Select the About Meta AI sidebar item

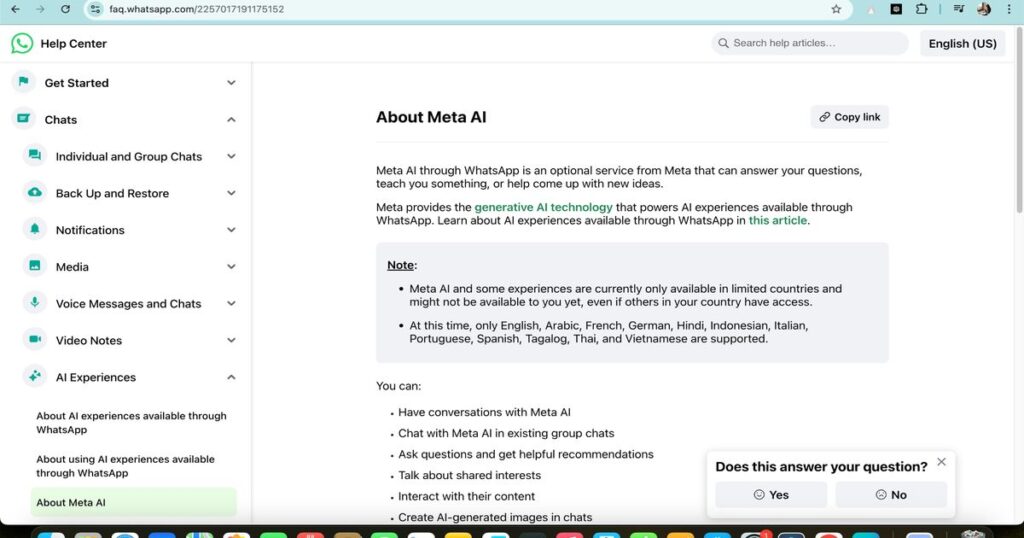(x=133, y=502)
